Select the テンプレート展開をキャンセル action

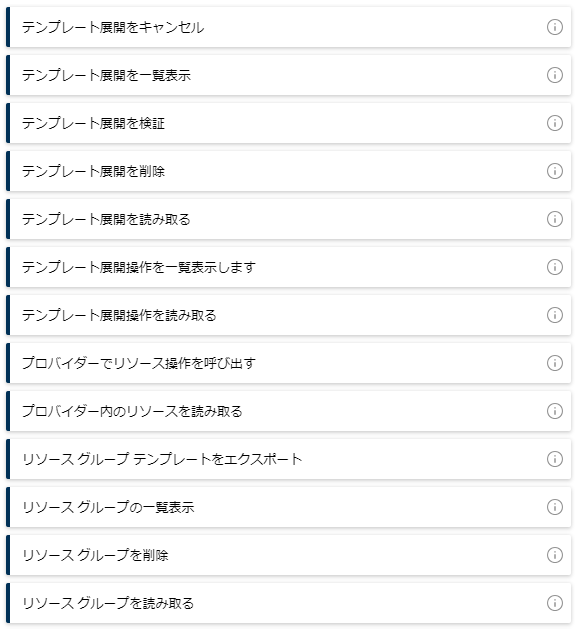click(288, 27)
